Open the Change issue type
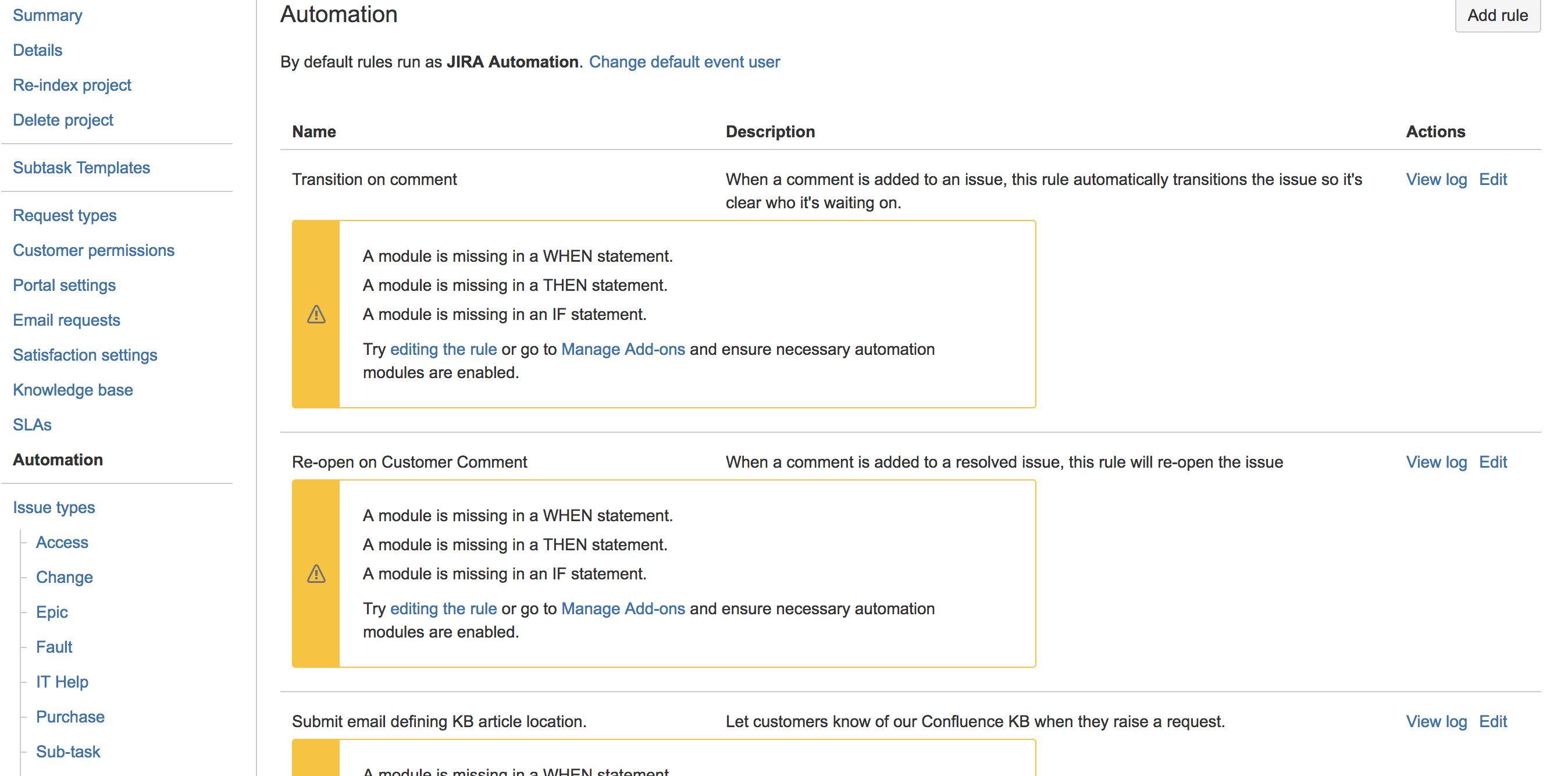Screen dimensions: 1568x776 point(65,577)
